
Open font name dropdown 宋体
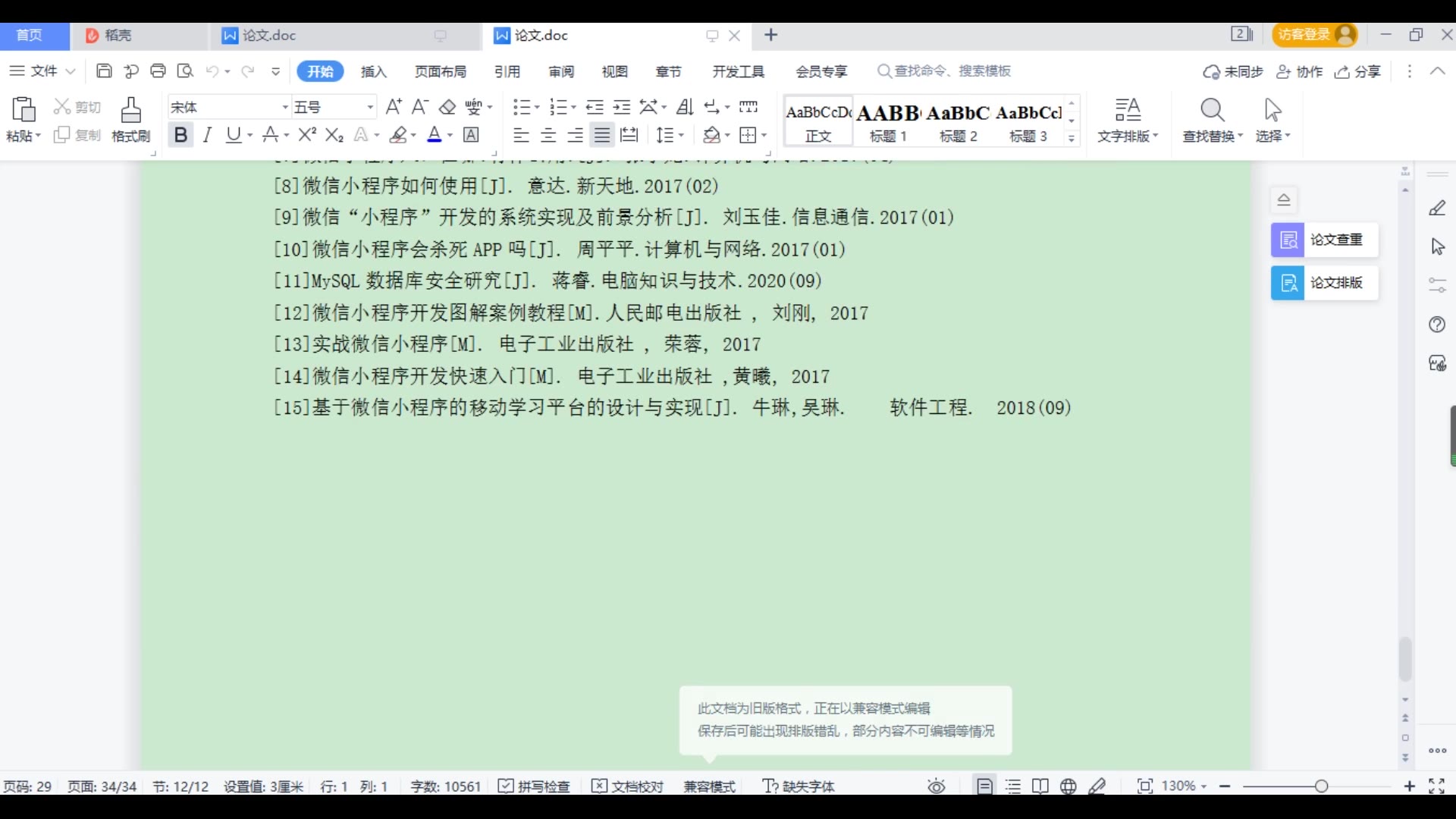pyautogui.click(x=285, y=108)
